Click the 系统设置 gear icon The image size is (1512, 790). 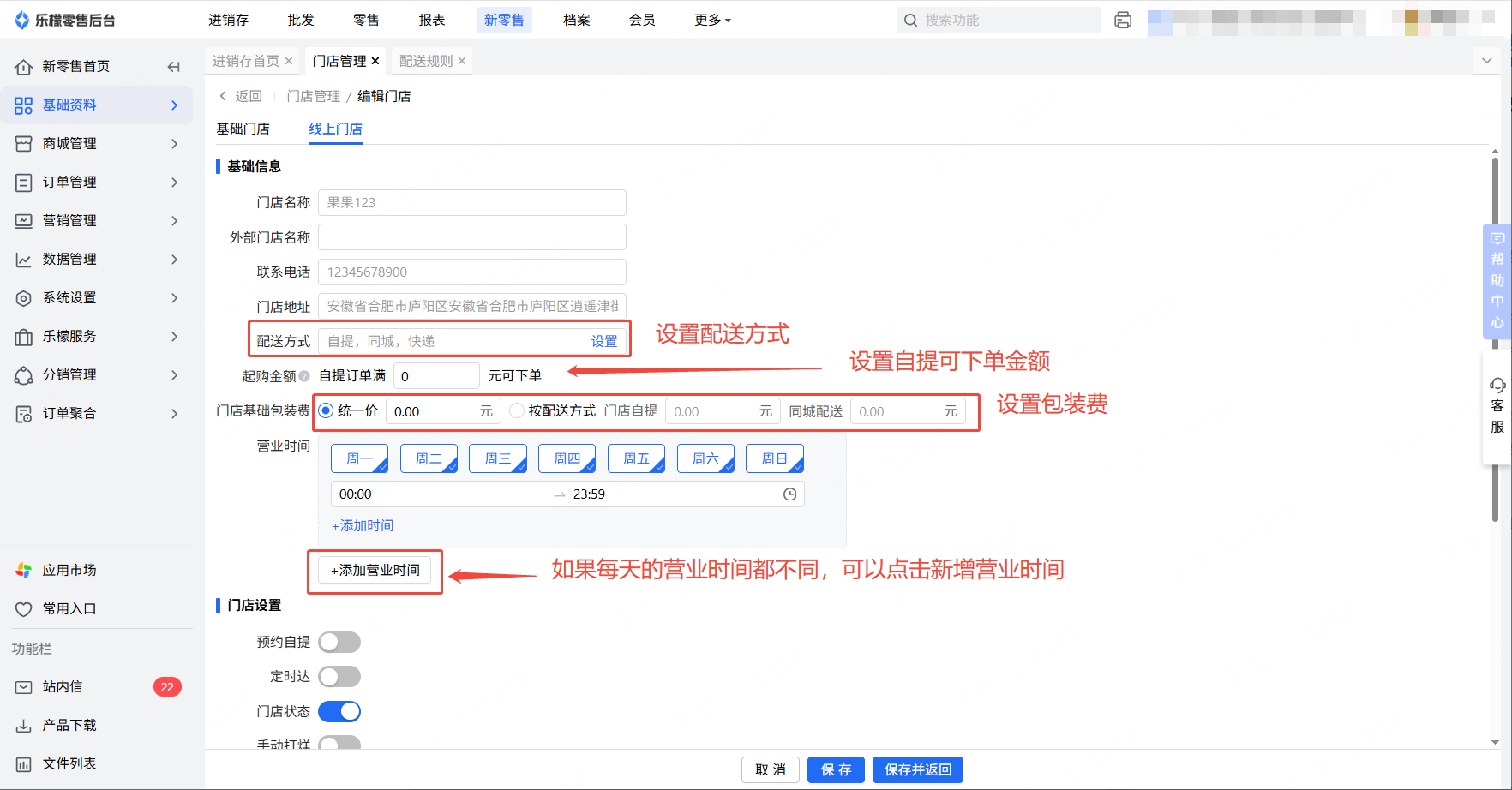click(x=23, y=298)
